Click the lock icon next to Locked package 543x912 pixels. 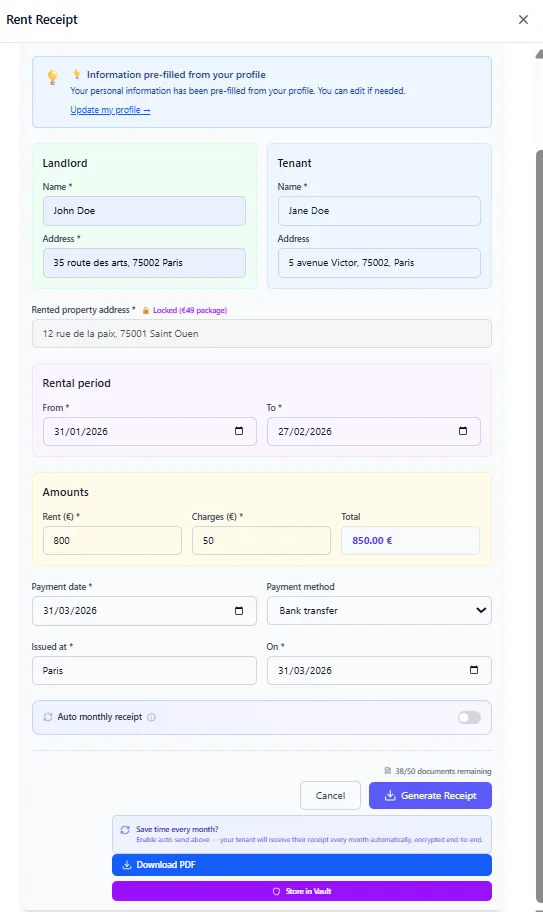[146, 311]
